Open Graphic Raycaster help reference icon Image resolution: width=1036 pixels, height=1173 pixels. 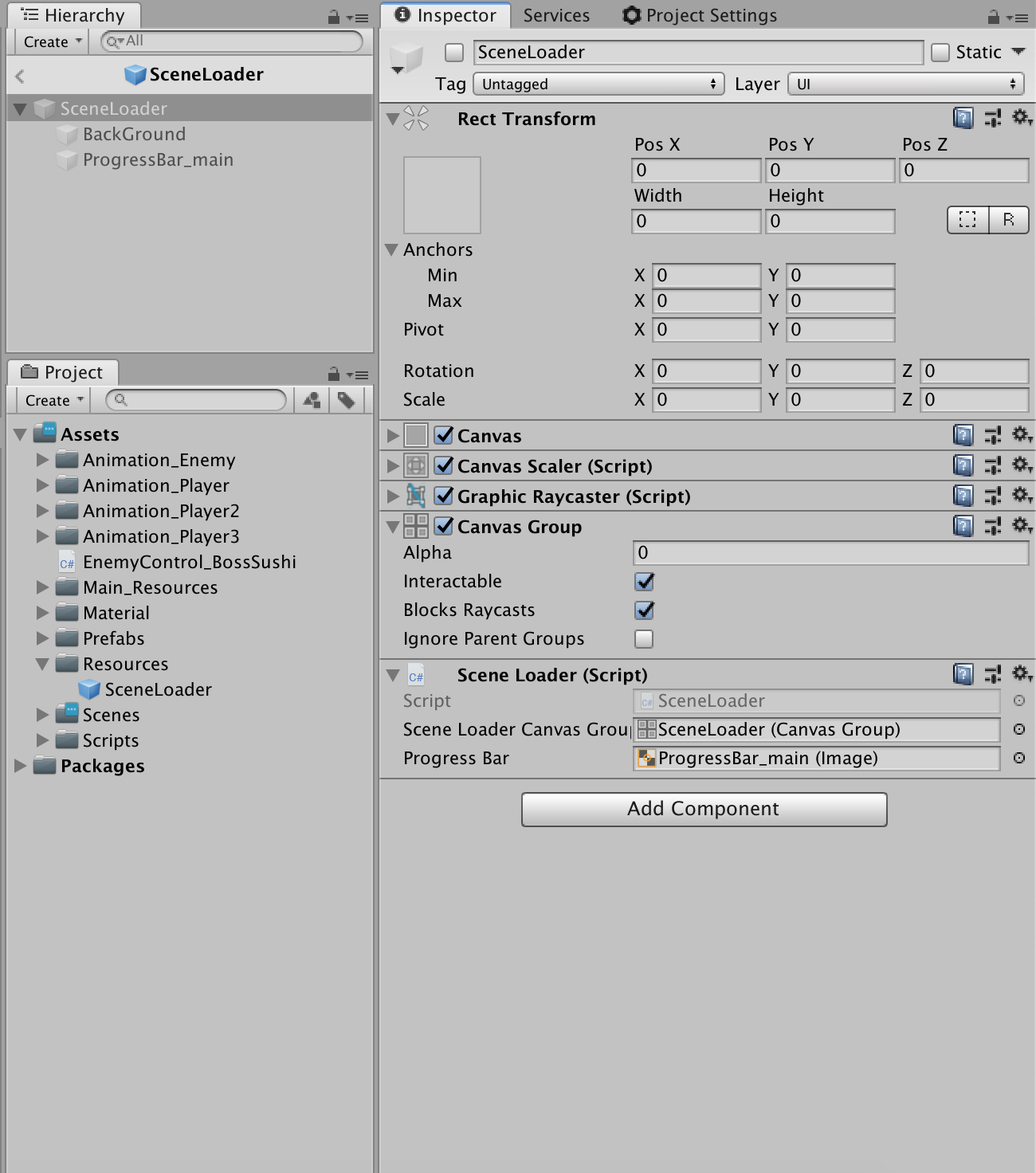(963, 496)
